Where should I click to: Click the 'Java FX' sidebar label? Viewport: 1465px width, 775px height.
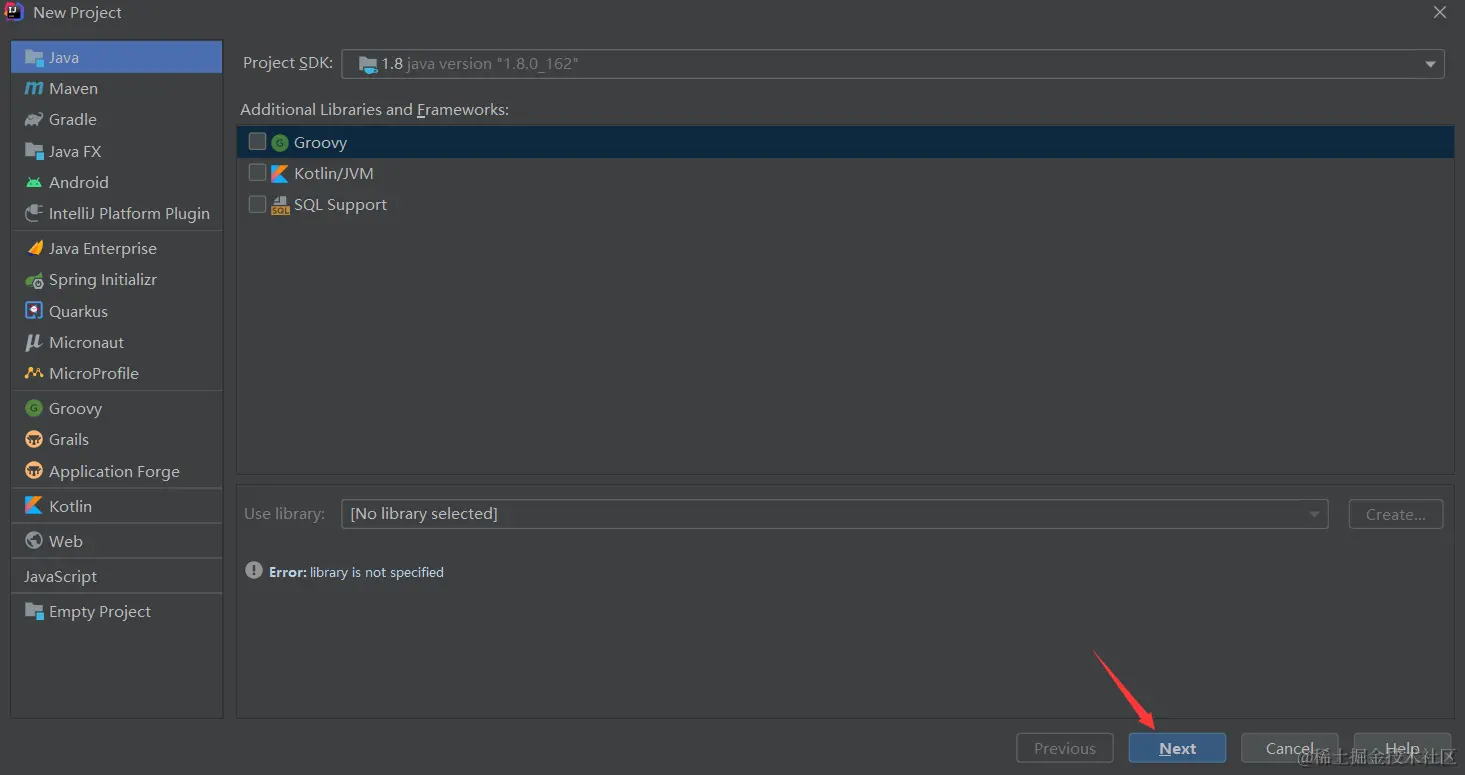(x=75, y=152)
